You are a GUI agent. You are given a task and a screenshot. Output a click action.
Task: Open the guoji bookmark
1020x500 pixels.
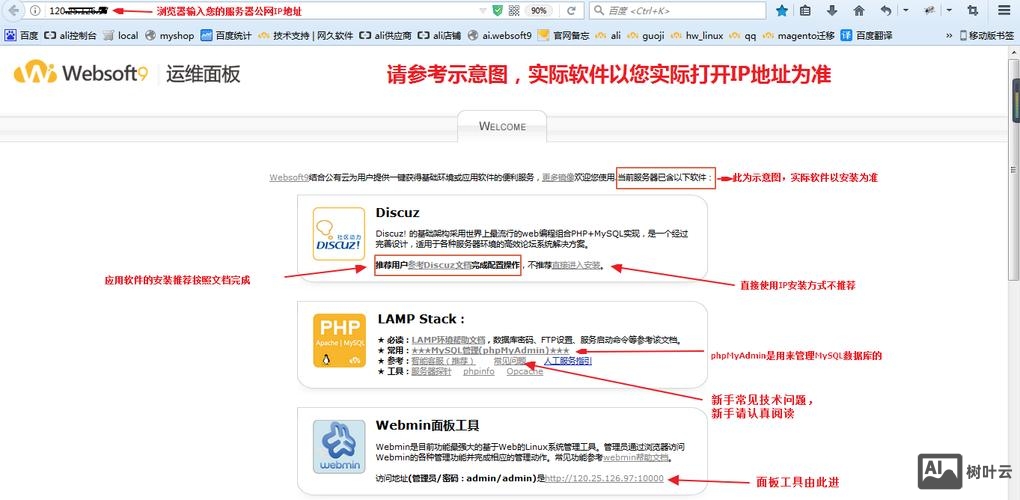(x=646, y=36)
